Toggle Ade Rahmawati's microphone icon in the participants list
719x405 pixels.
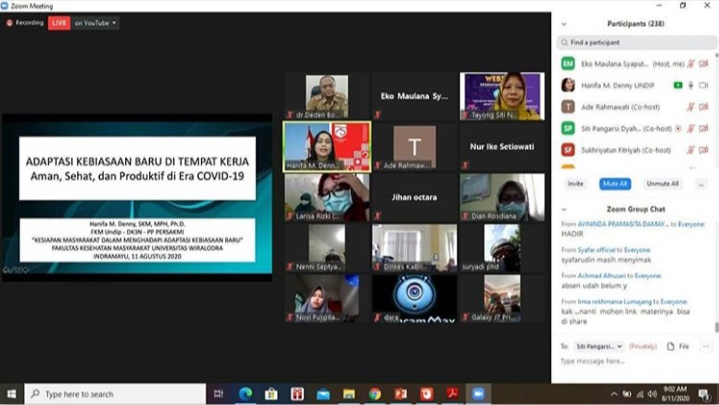click(692, 106)
